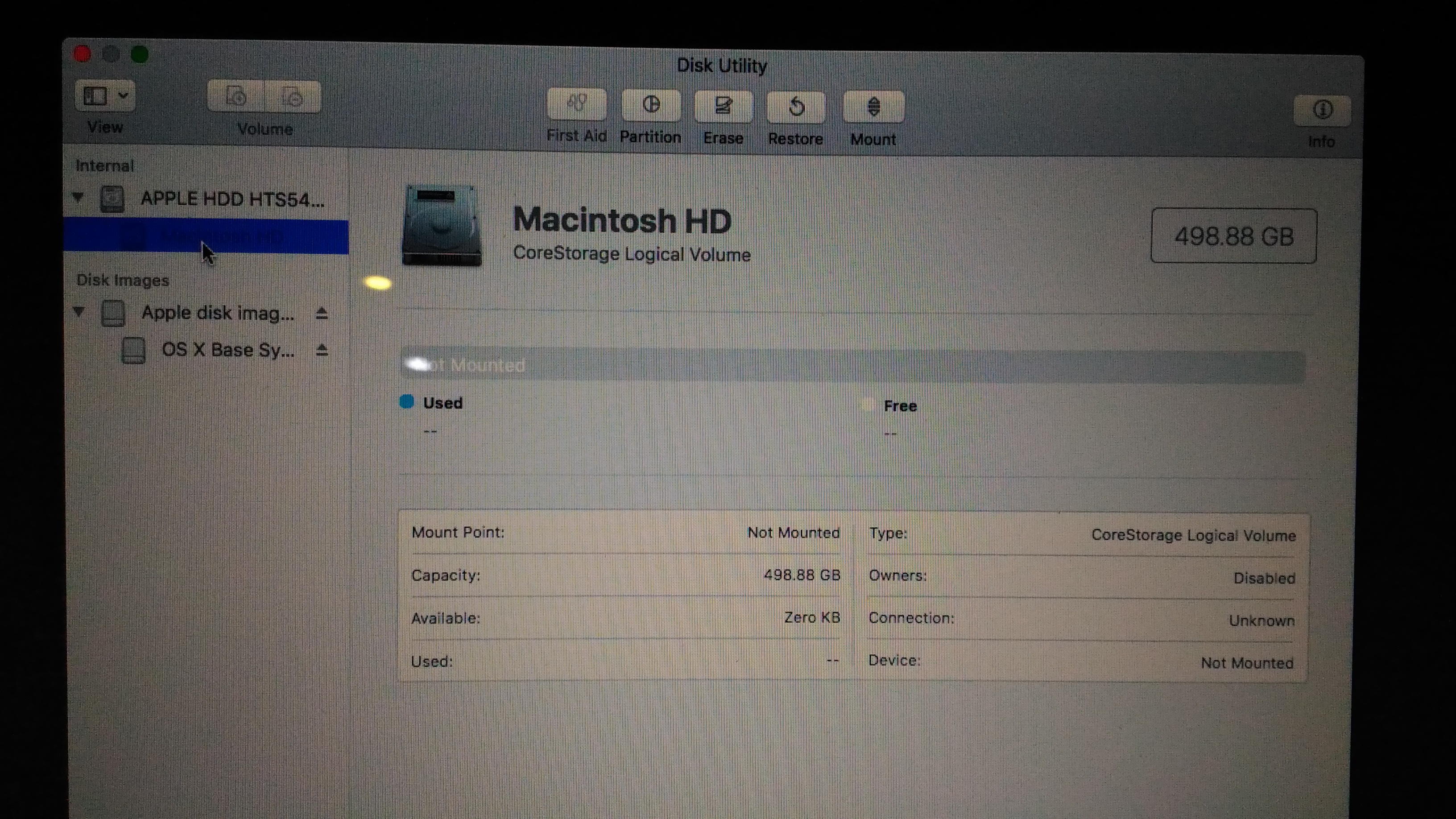Collapse the APPLE HDD HTS54 disclosure triangle
Viewport: 1456px width, 819px height.
click(x=78, y=197)
